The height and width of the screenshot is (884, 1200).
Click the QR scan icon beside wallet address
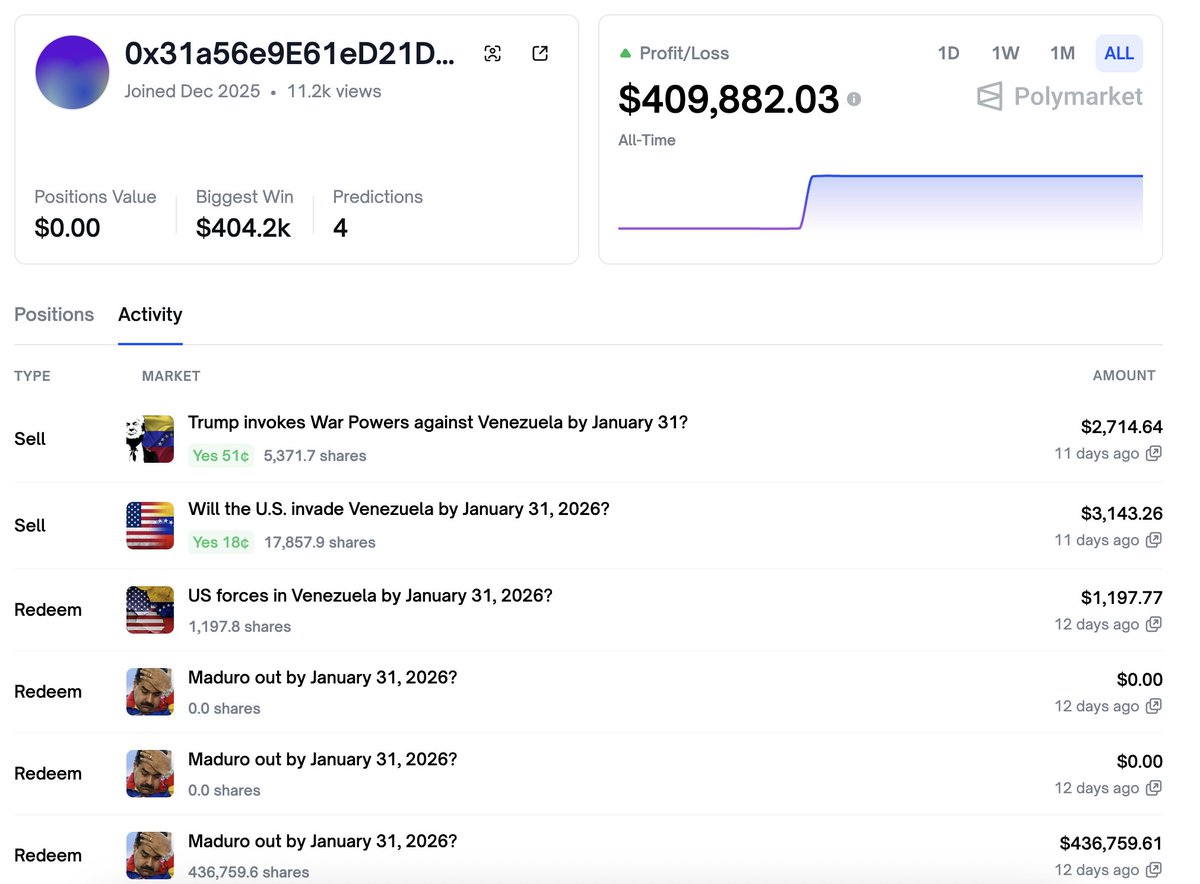pos(492,54)
